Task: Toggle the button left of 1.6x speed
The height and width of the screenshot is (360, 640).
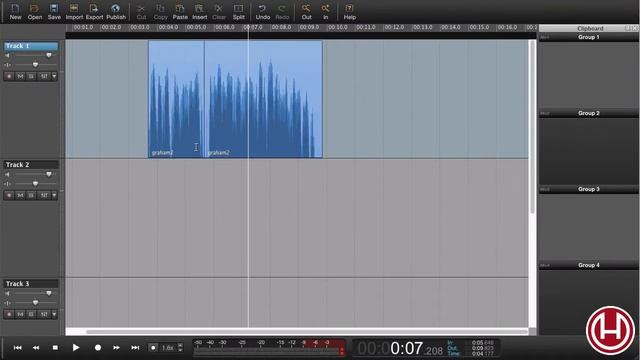Action: pyautogui.click(x=153, y=348)
